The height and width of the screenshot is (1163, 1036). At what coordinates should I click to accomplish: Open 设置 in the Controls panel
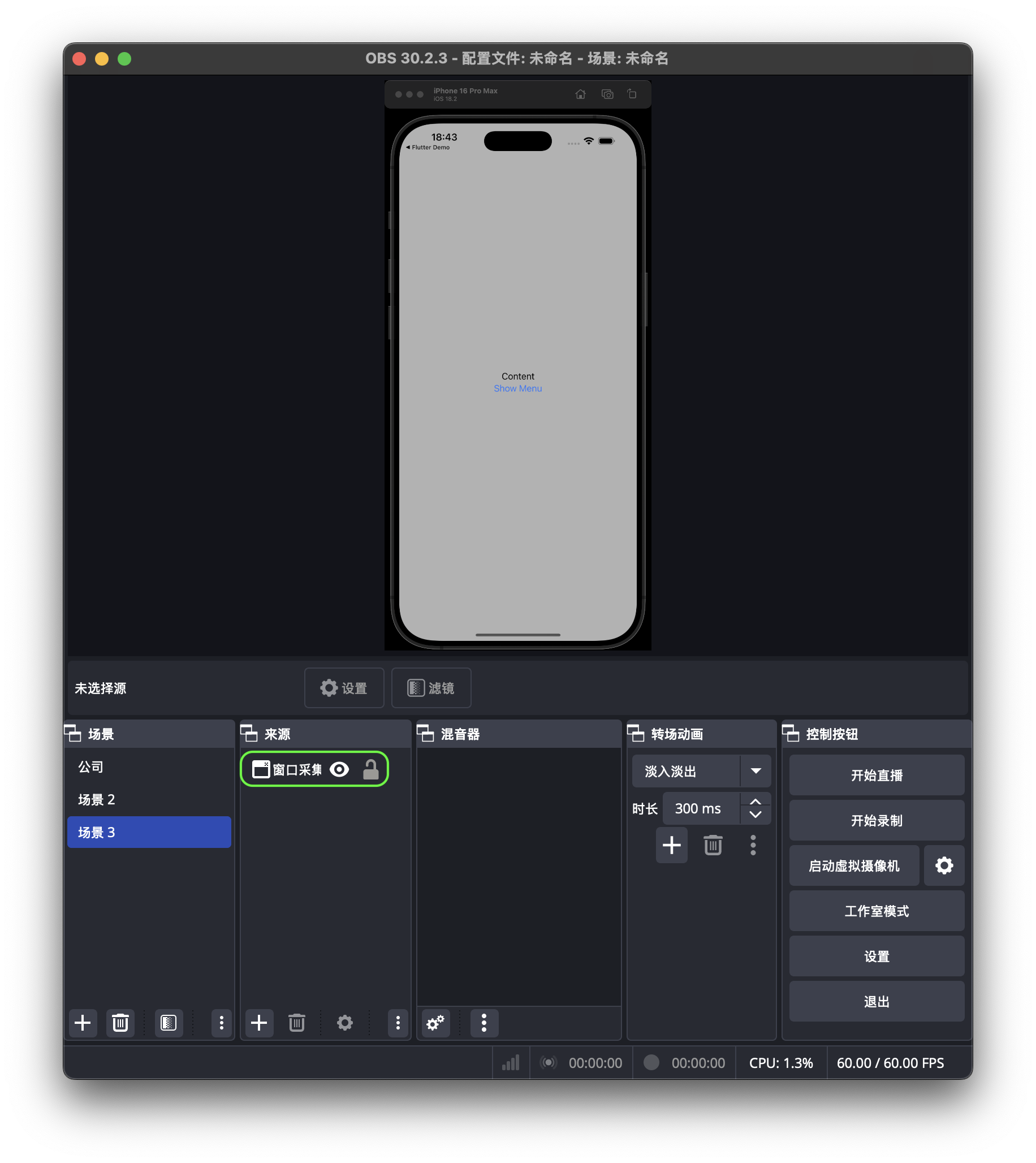pyautogui.click(x=877, y=957)
